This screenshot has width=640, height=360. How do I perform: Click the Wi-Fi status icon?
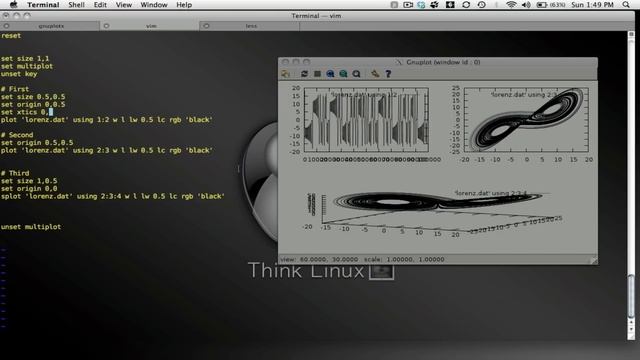point(511,5)
